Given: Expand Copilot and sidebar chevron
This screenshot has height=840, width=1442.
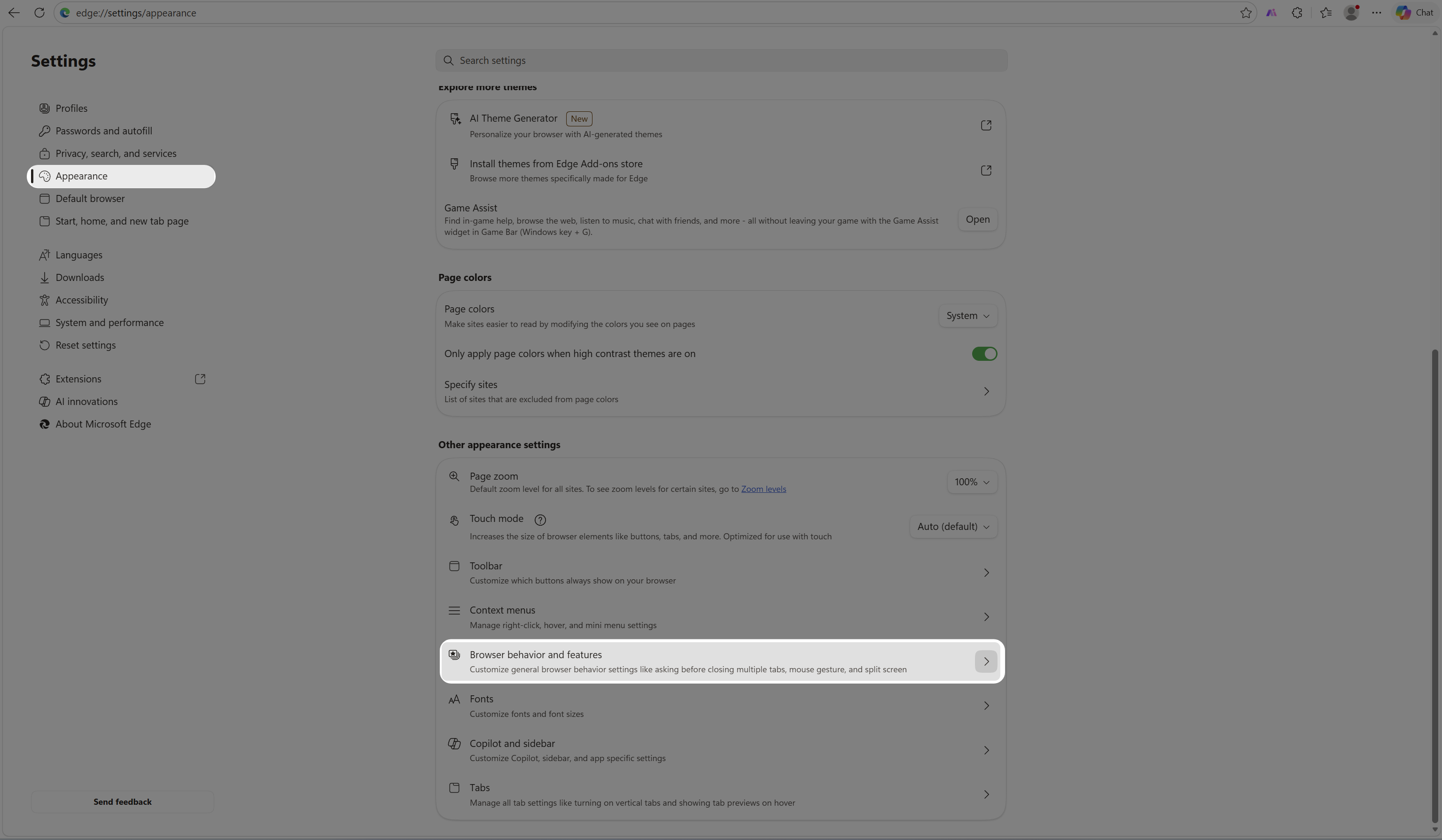Looking at the screenshot, I should pos(986,750).
